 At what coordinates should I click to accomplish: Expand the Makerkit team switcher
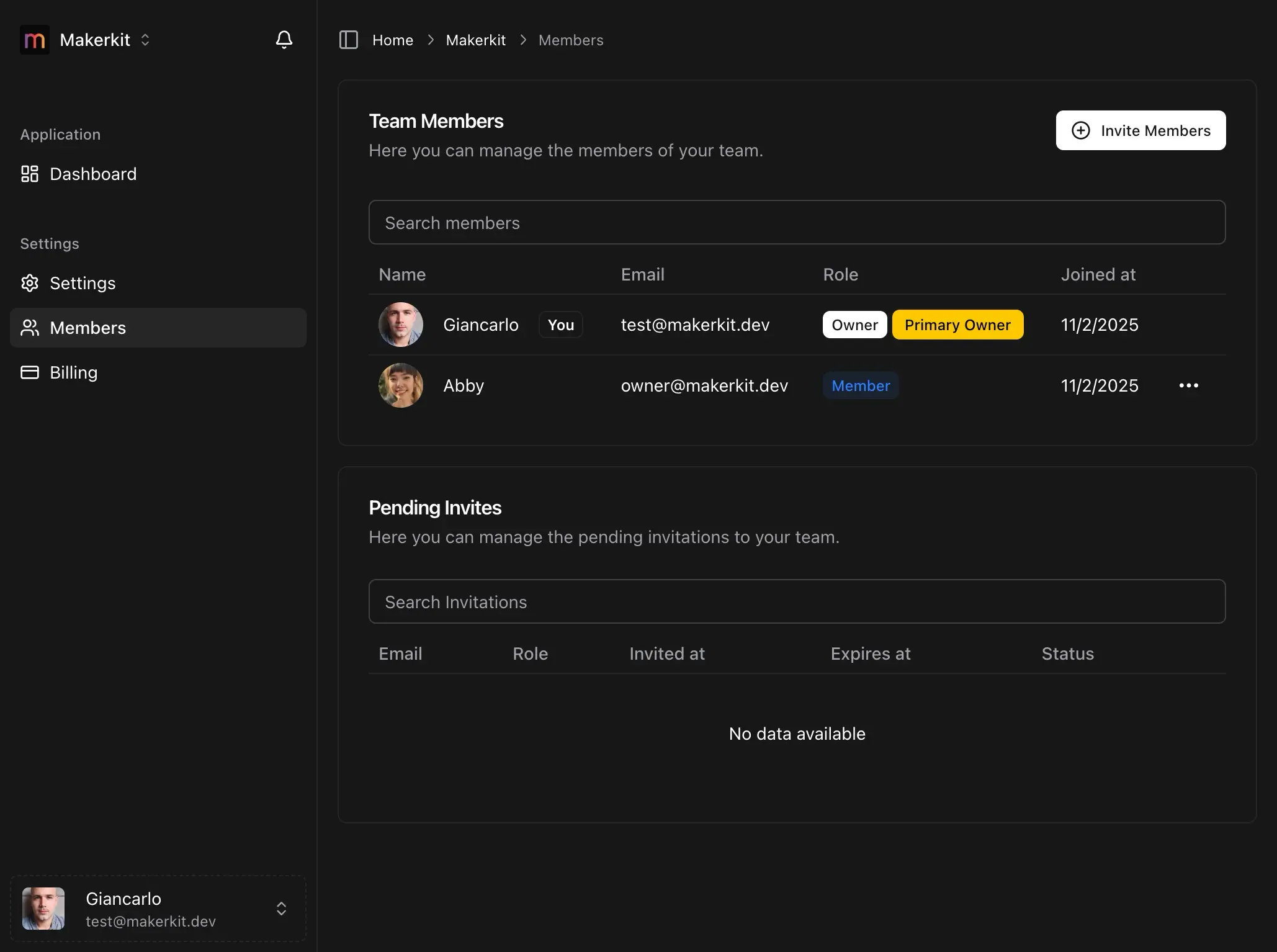[145, 40]
